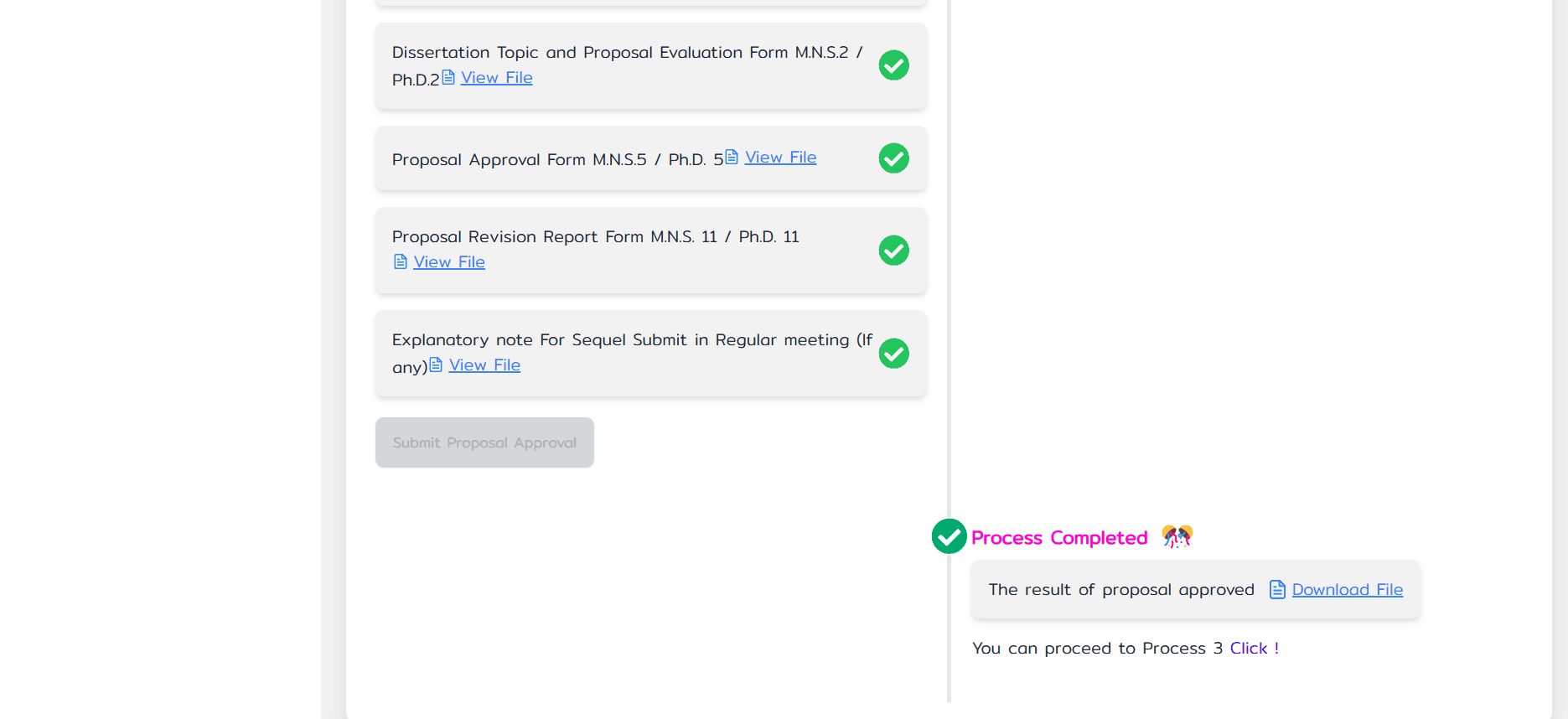Click file icon under Proposal Revision Report Form

[401, 262]
